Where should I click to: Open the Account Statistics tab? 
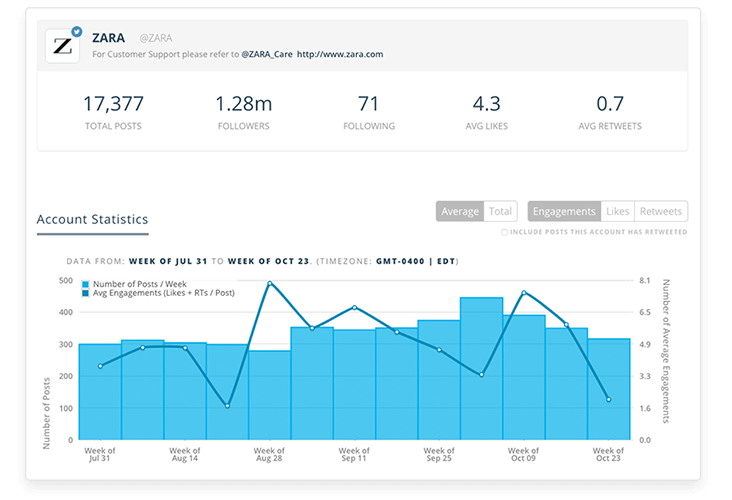pyautogui.click(x=92, y=219)
